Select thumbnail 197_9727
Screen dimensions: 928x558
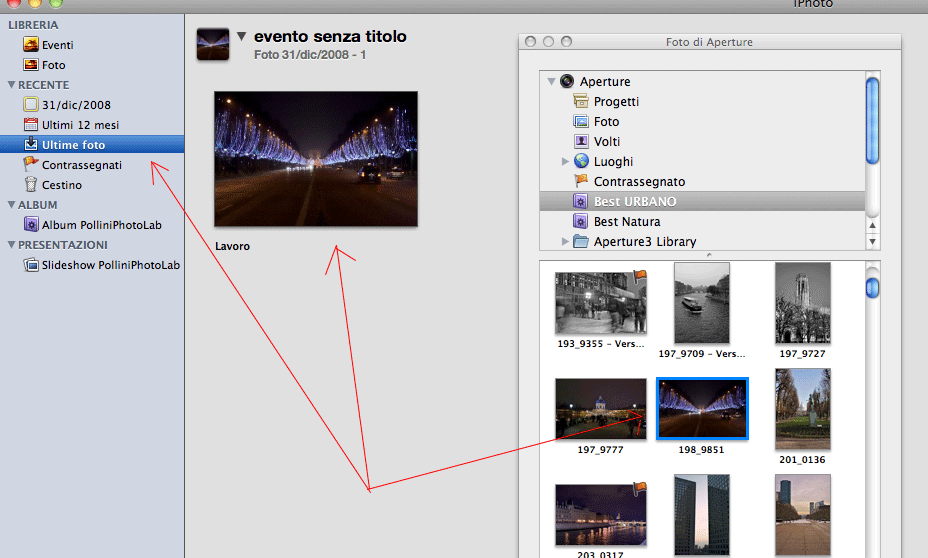[803, 303]
